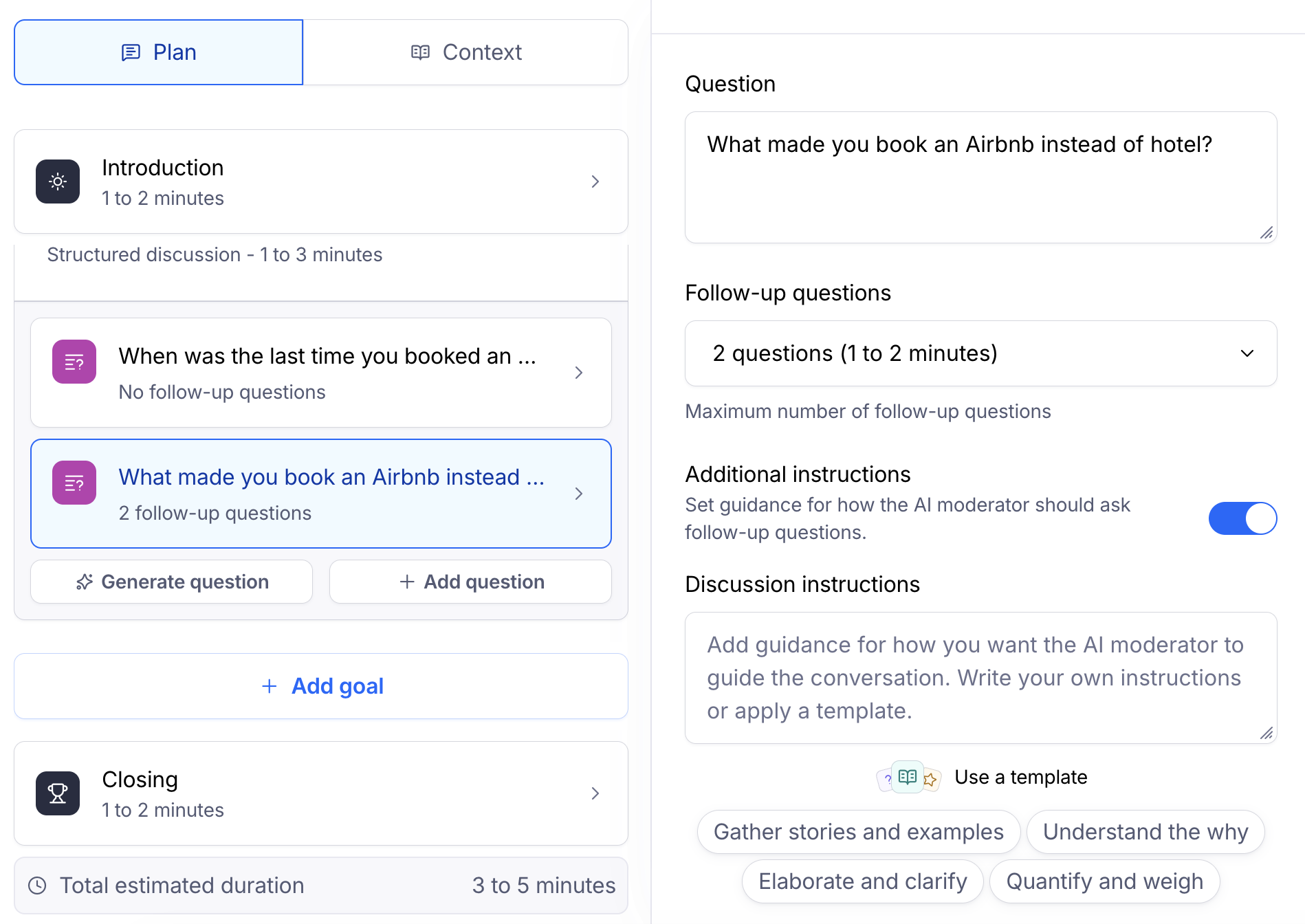Expand the Introduction section chevron
Image resolution: width=1305 pixels, height=924 pixels.
tap(595, 181)
